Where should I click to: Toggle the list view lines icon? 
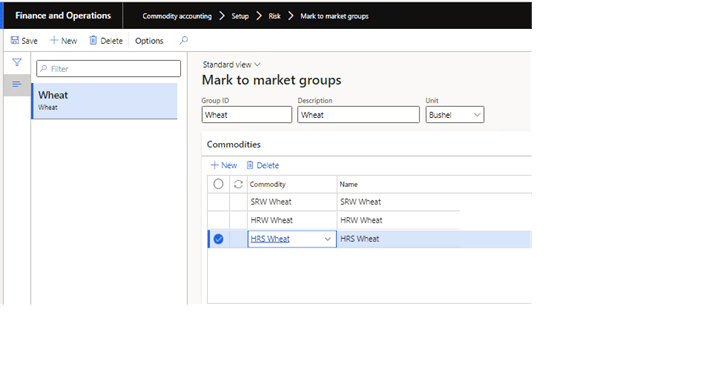(x=17, y=84)
